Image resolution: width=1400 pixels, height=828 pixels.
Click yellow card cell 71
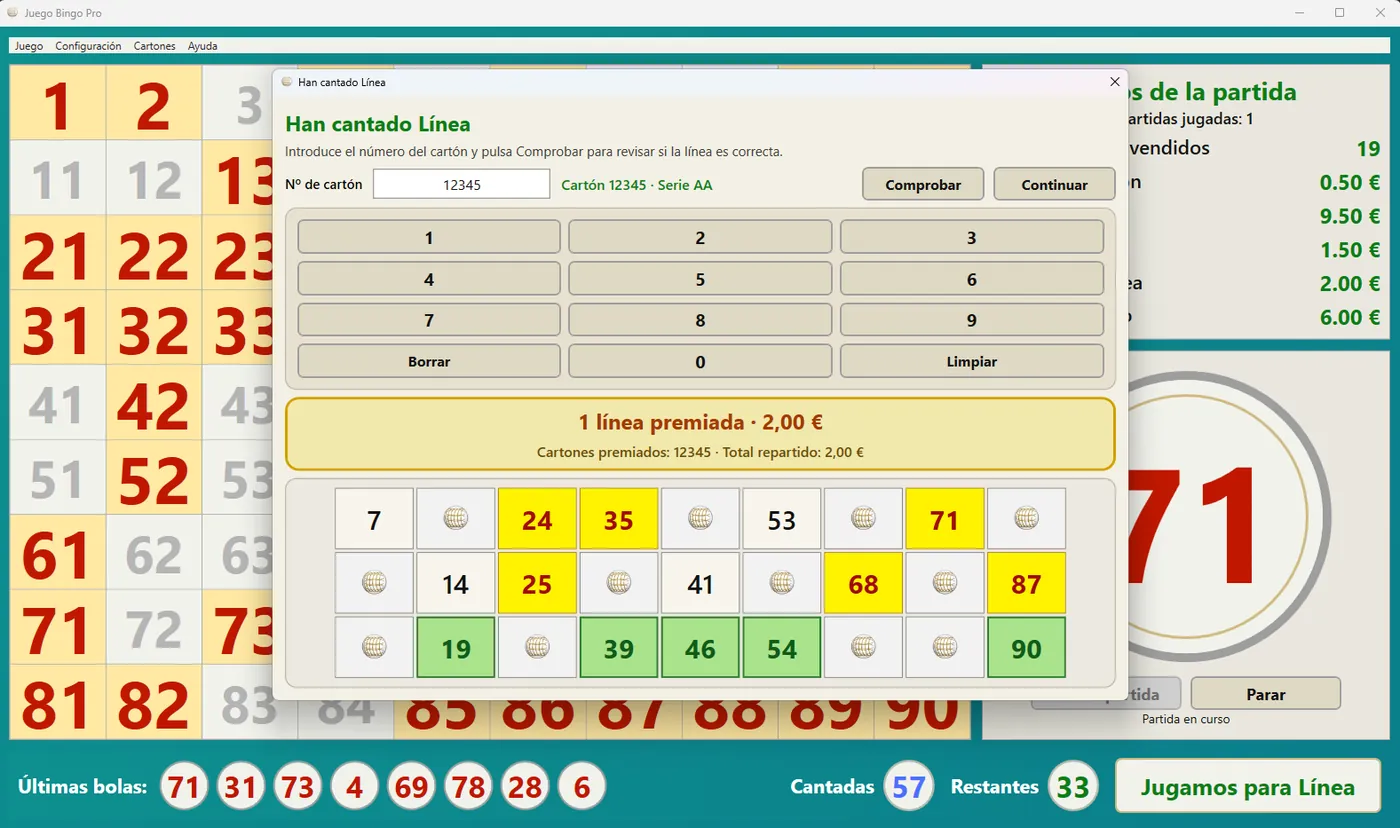click(945, 519)
